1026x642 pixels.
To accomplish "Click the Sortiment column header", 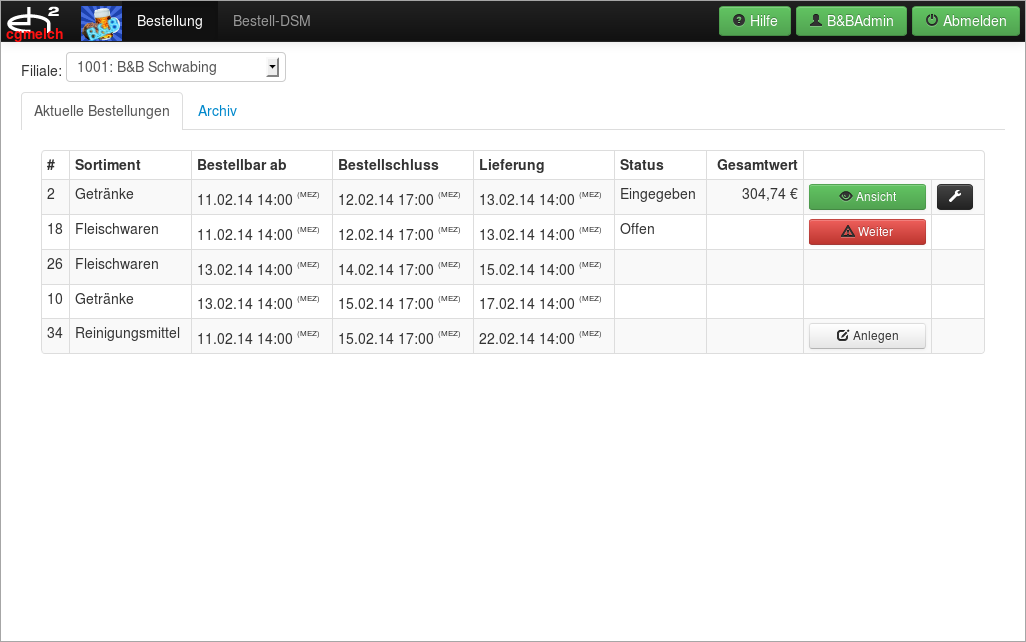I will click(x=108, y=165).
